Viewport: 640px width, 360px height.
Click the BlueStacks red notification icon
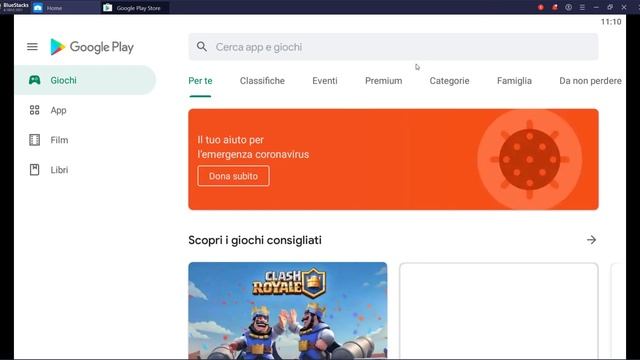point(540,7)
